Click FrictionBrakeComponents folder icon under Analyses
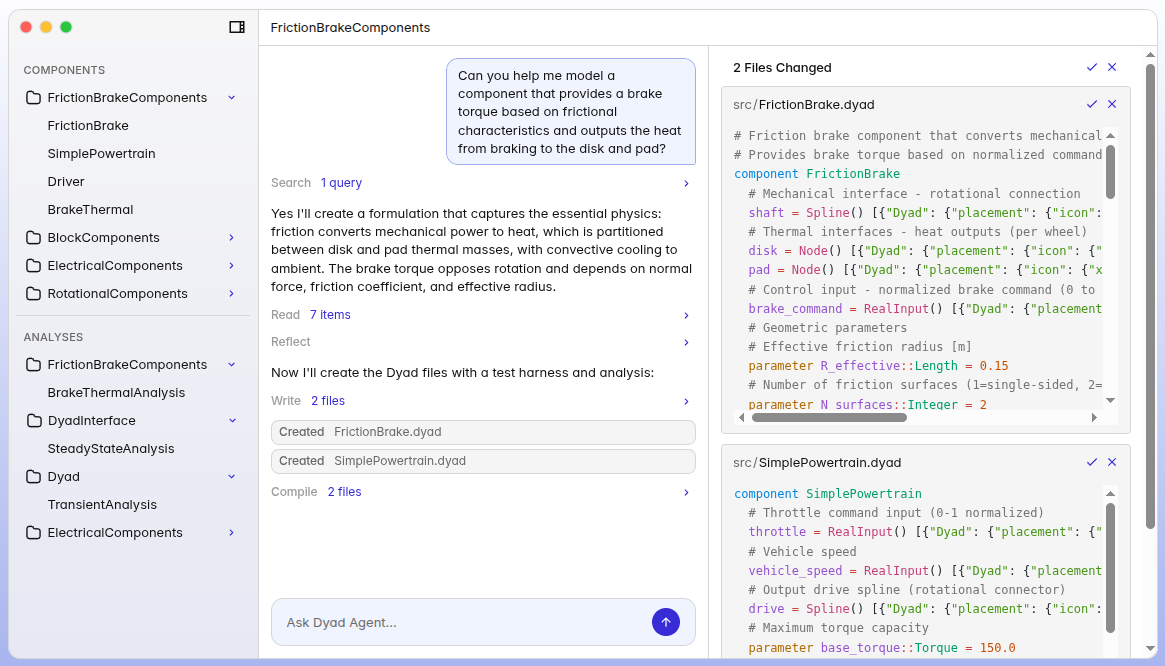This screenshot has height=666, width=1165. click(x=33, y=364)
